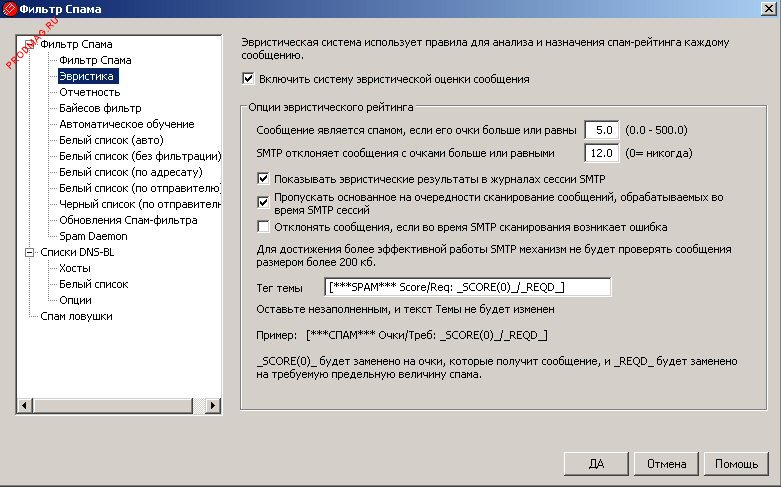
Task: Toggle 'Включить систему эвристической оценки' checkbox
Action: tap(249, 78)
